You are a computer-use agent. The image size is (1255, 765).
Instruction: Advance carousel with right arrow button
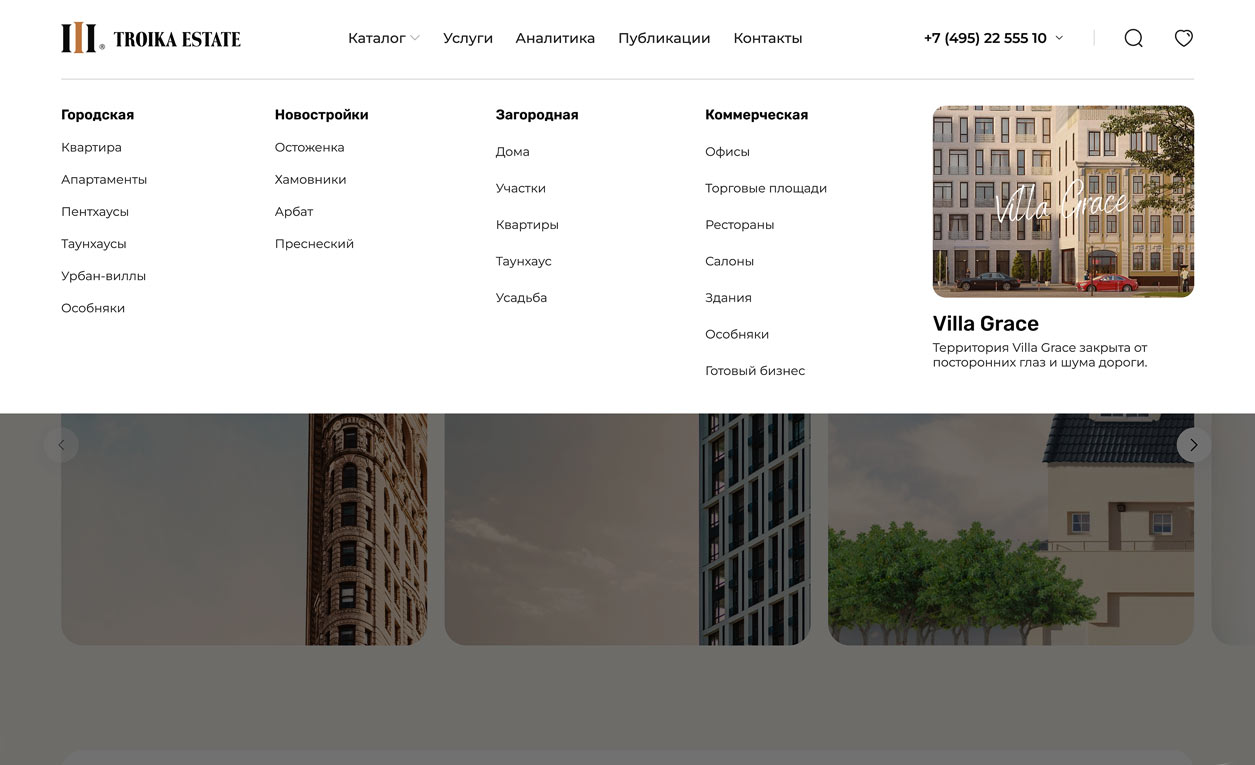[x=1193, y=445]
